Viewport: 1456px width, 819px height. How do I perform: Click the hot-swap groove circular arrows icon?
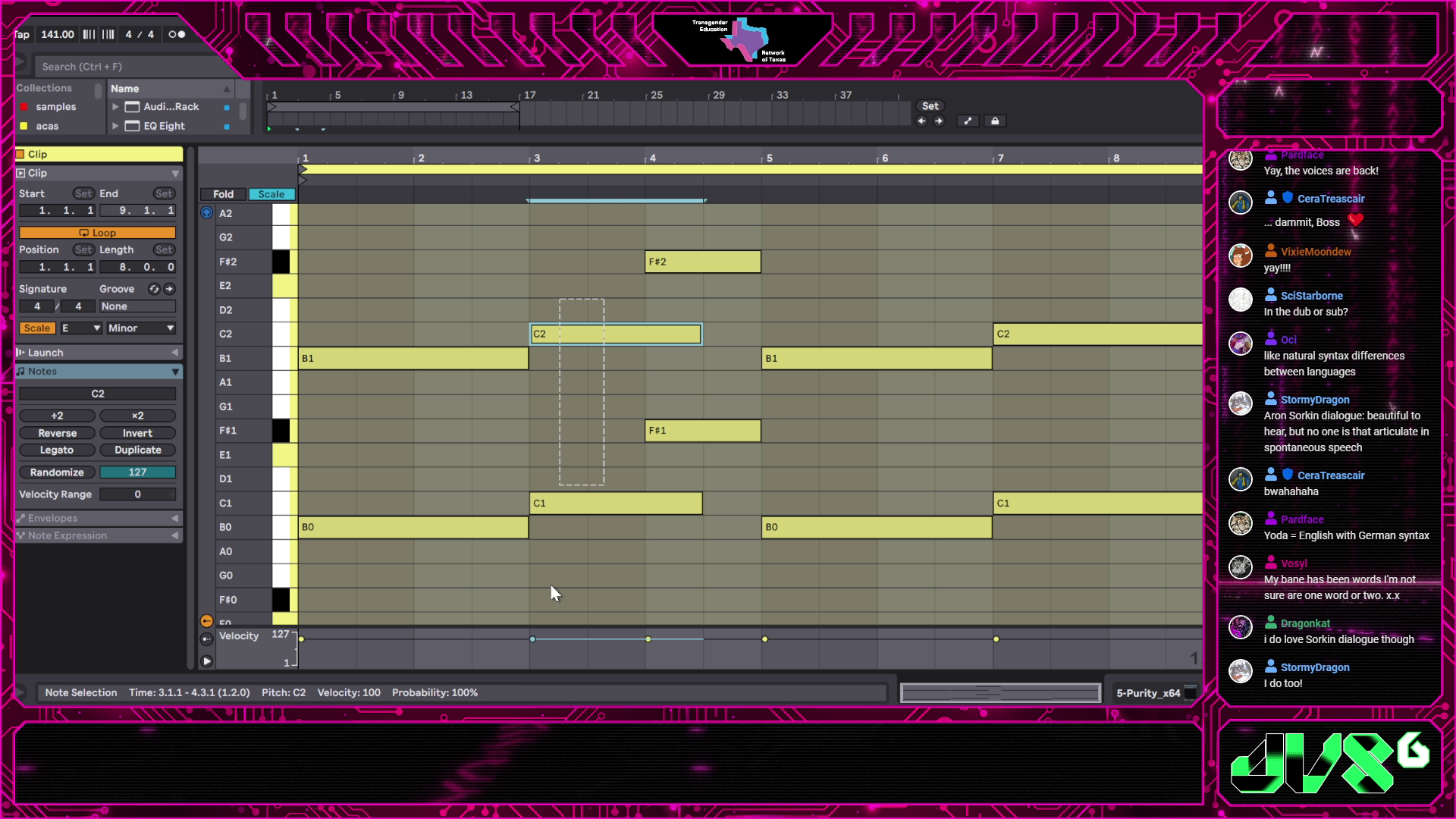pos(154,289)
